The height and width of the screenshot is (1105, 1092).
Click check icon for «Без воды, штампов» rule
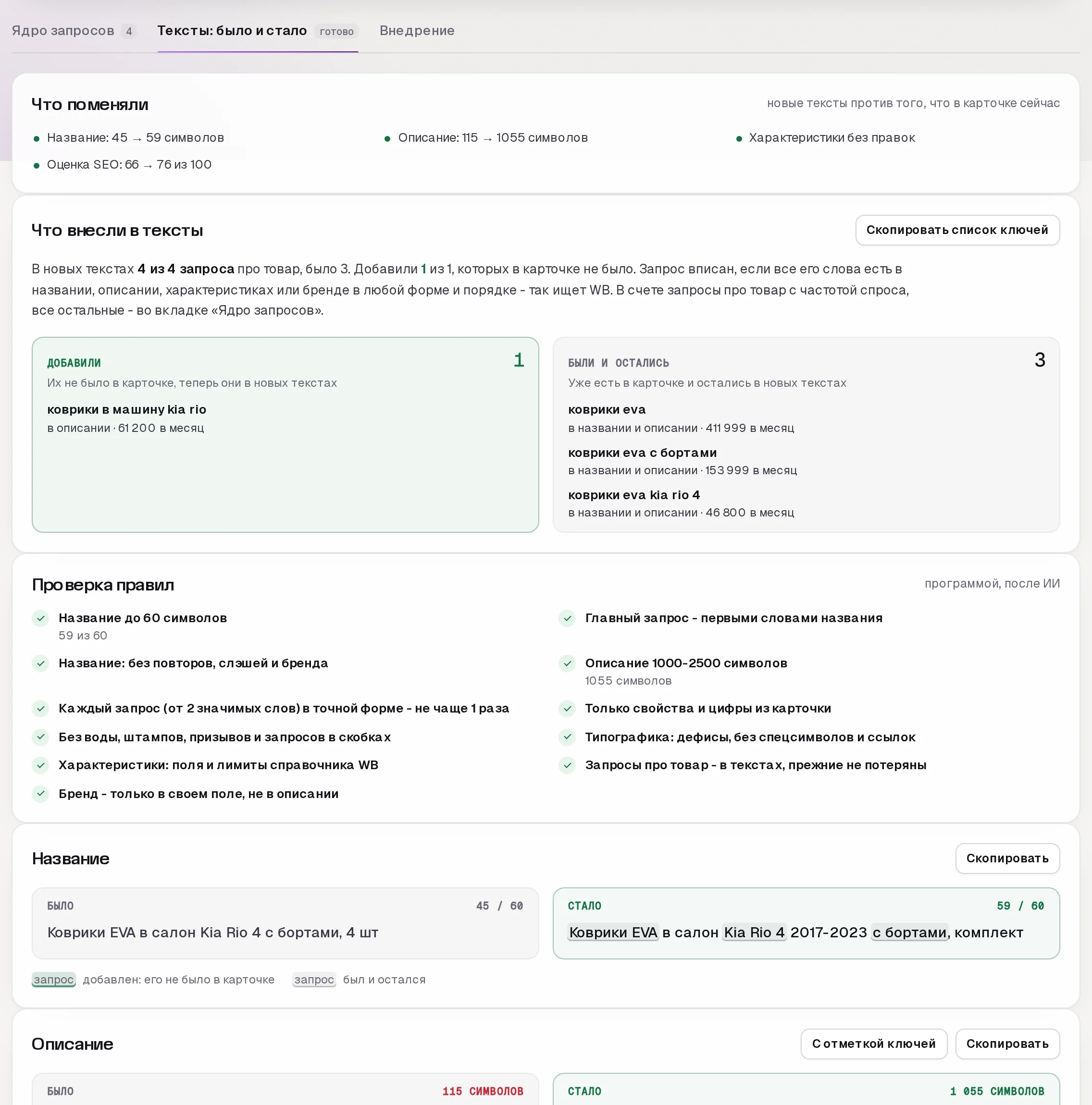coord(41,737)
